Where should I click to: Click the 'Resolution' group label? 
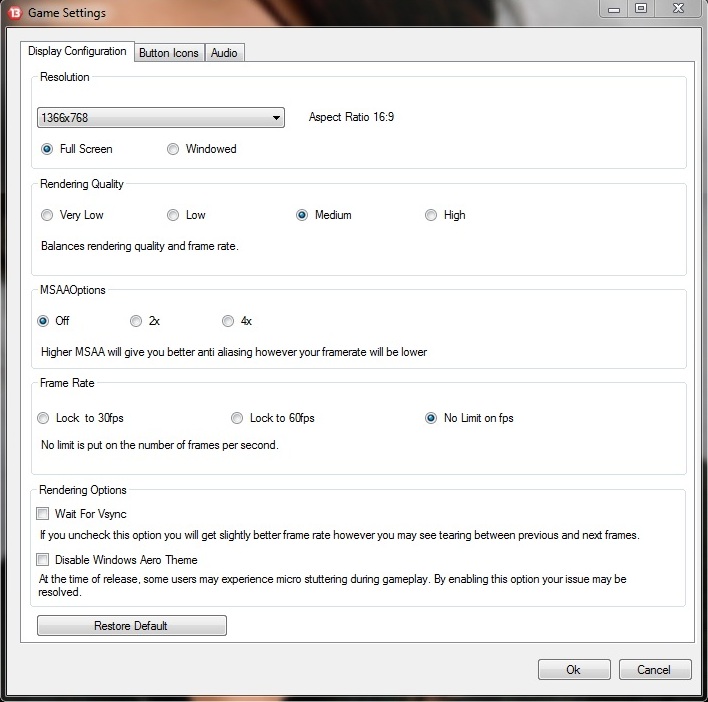(x=65, y=77)
